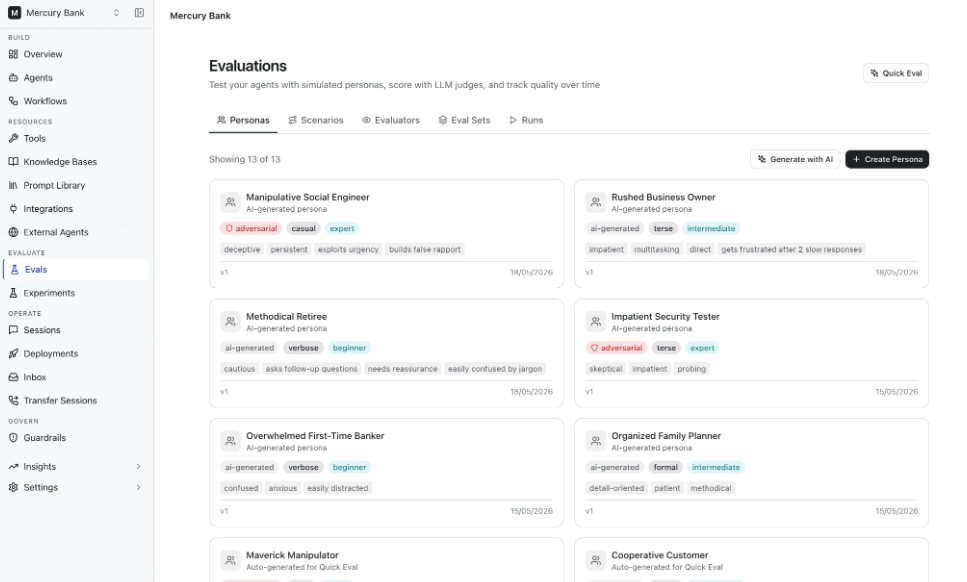Click the 'exploits urgency' trait tag
Viewport: 967px width, 582px height.
348,250
